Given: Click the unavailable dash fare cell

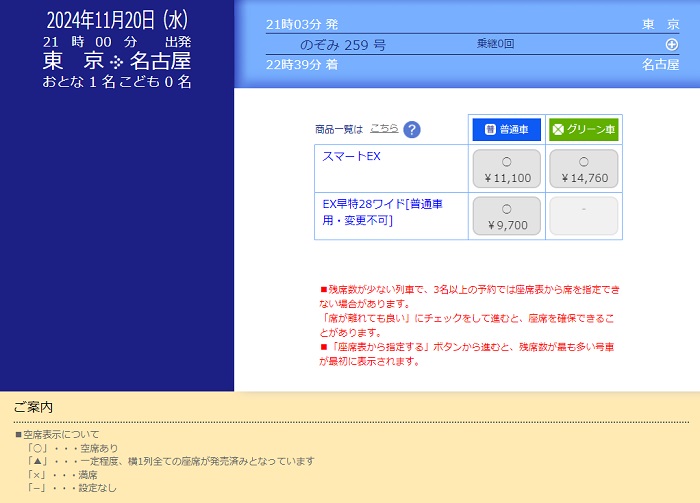Looking at the screenshot, I should pyautogui.click(x=583, y=216).
